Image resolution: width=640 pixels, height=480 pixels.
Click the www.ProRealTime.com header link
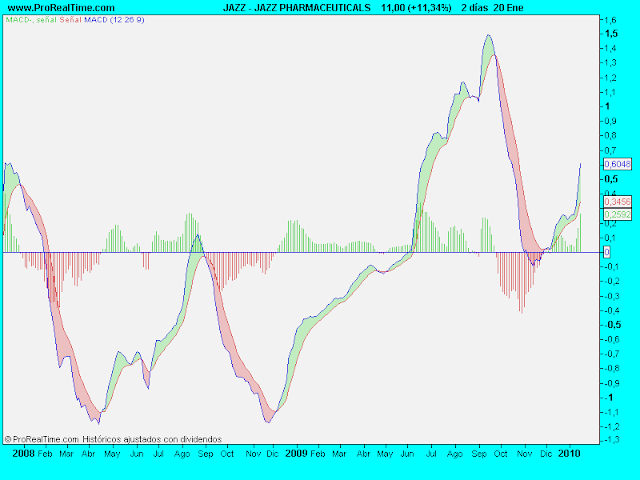click(62, 8)
